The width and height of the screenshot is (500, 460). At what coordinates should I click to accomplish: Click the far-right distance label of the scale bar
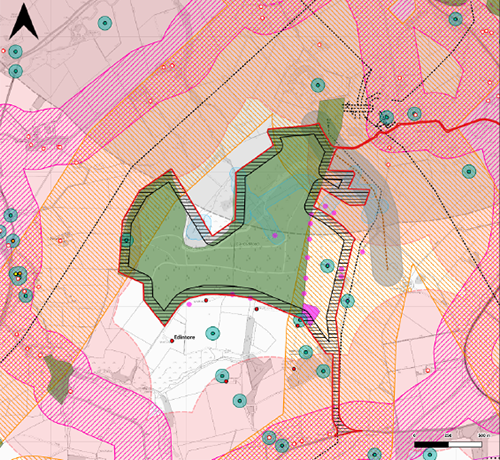(484, 435)
